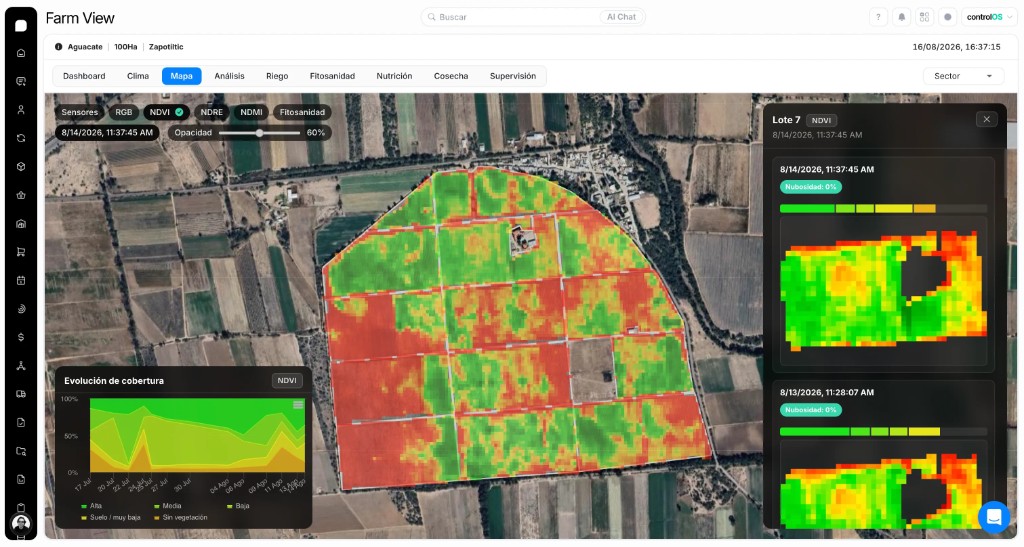Image resolution: width=1024 pixels, height=547 pixels.
Task: Toggle the RGB map layer
Action: 123,112
